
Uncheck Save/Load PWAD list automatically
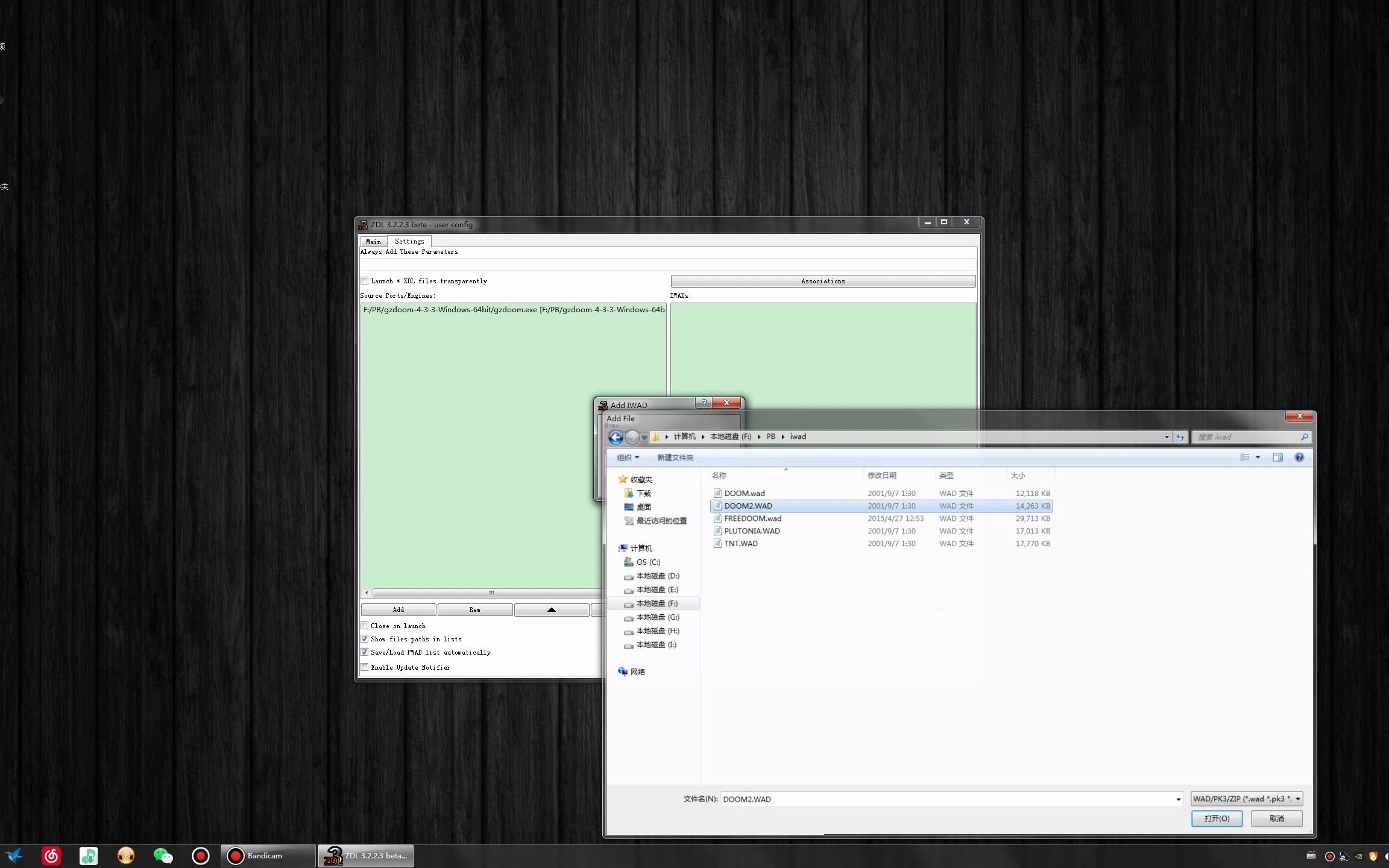click(365, 652)
